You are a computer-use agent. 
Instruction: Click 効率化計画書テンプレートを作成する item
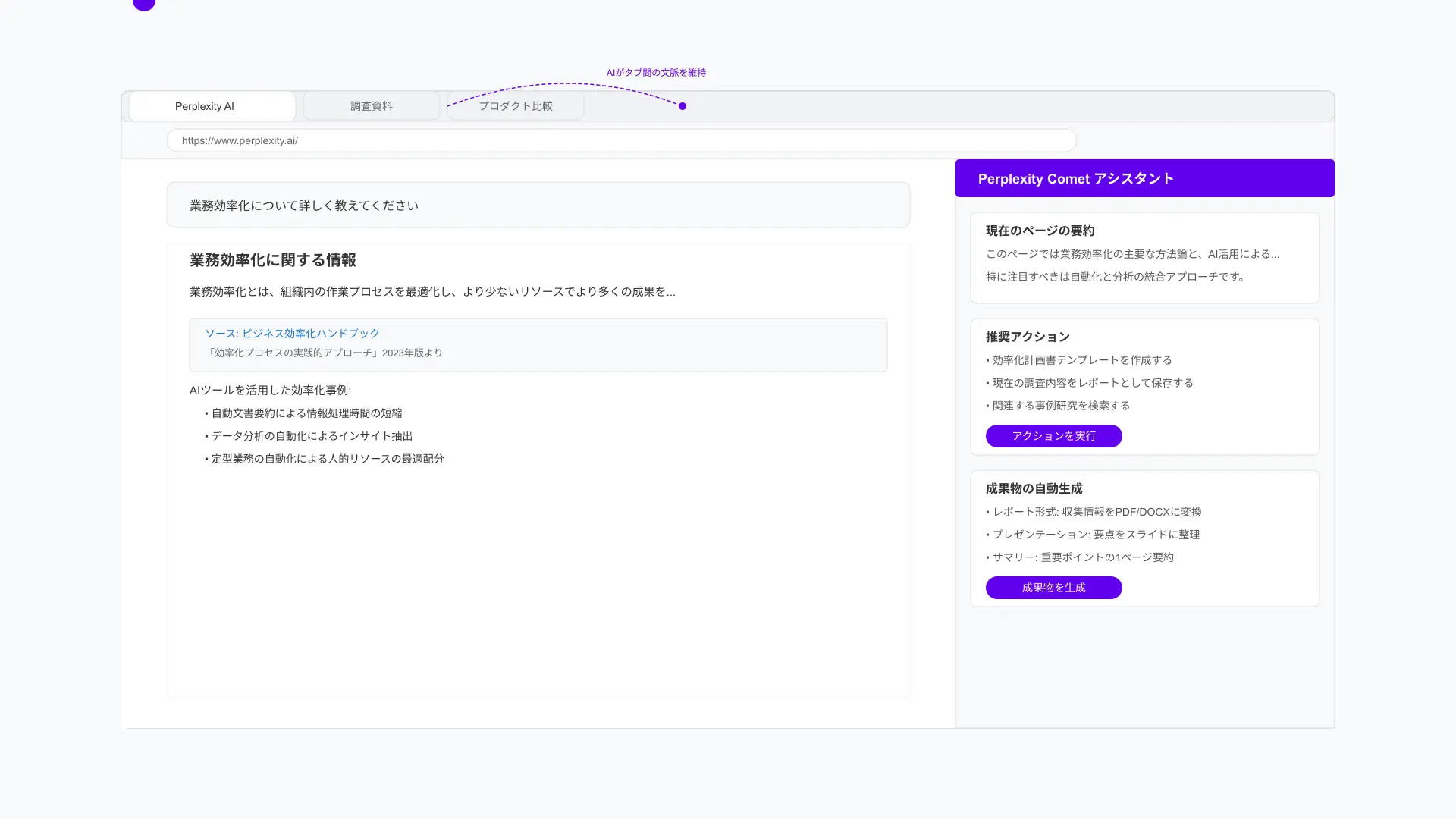click(1079, 360)
